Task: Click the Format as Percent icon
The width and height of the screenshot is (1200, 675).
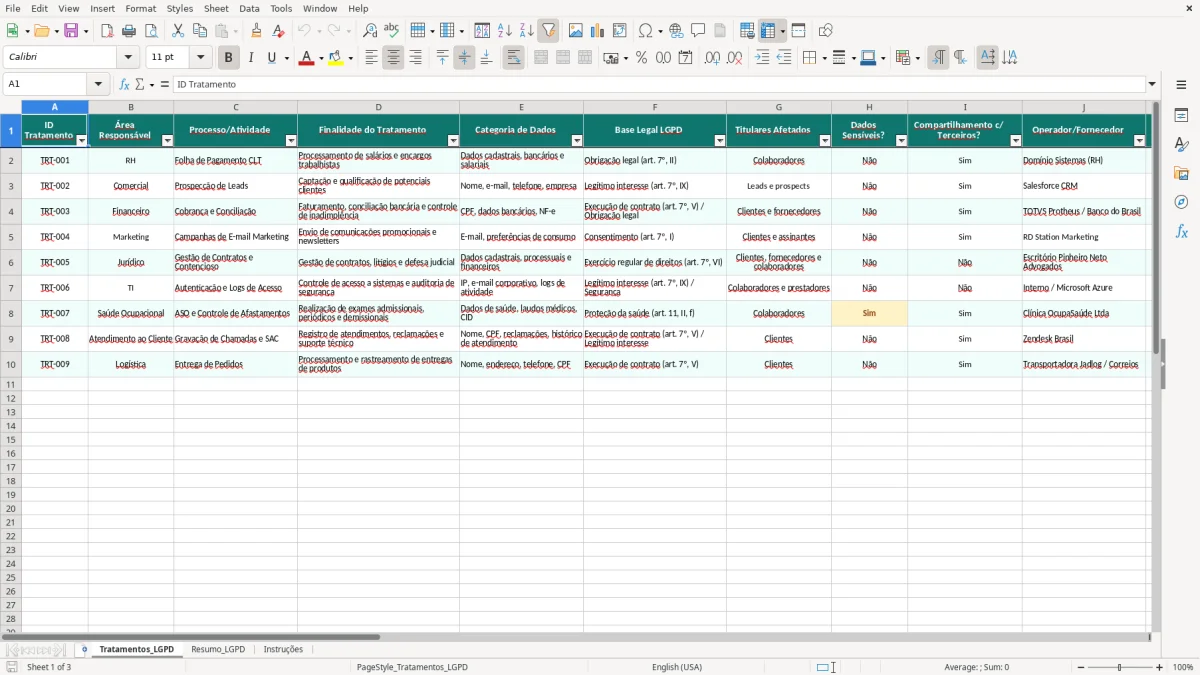Action: click(642, 58)
